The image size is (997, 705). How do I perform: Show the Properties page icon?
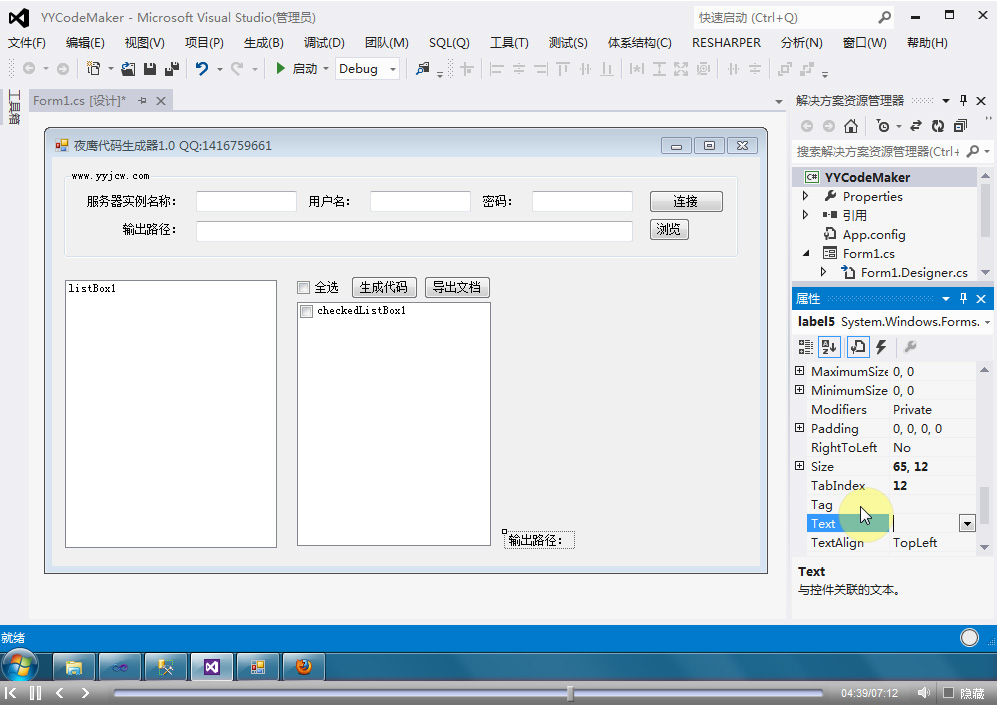point(858,346)
